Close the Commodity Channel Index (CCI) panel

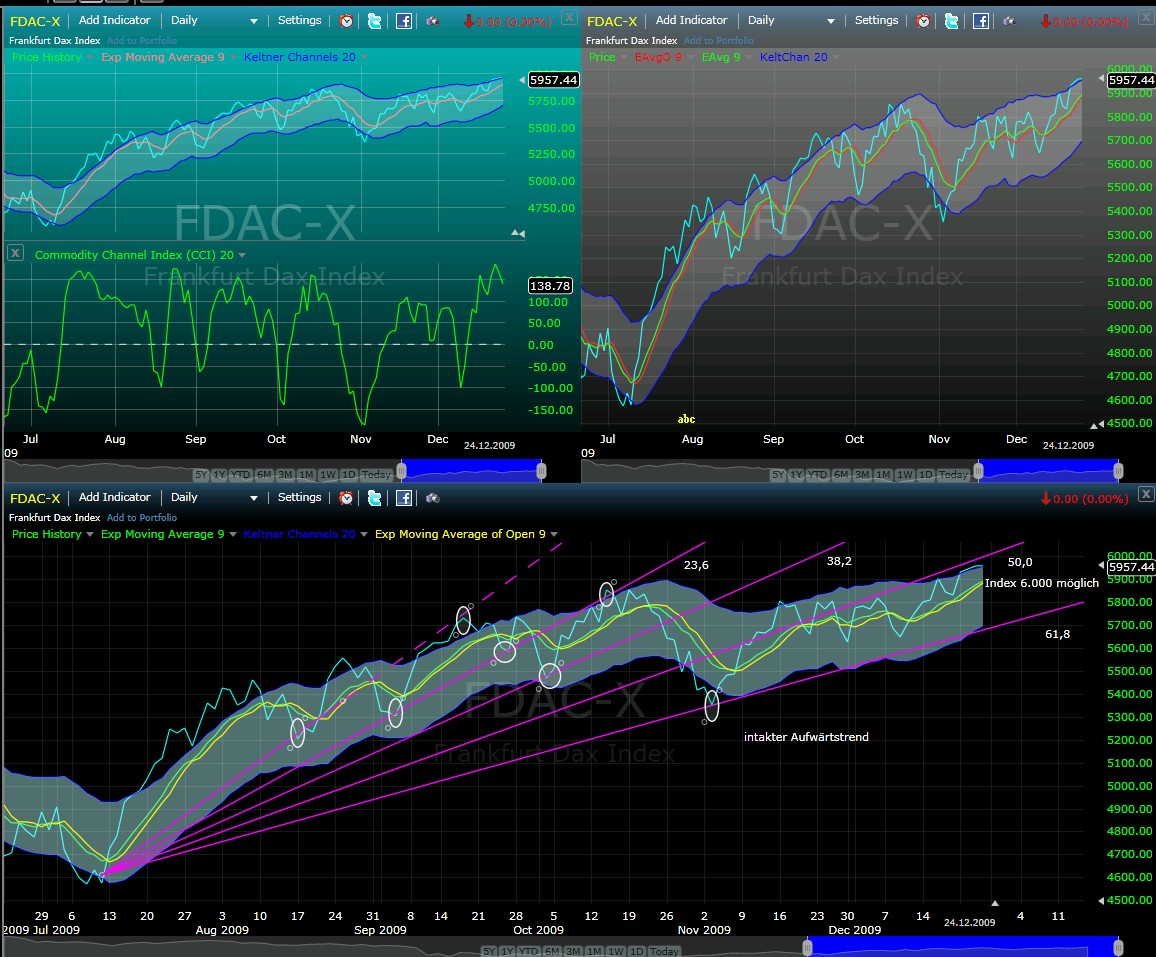[15, 253]
